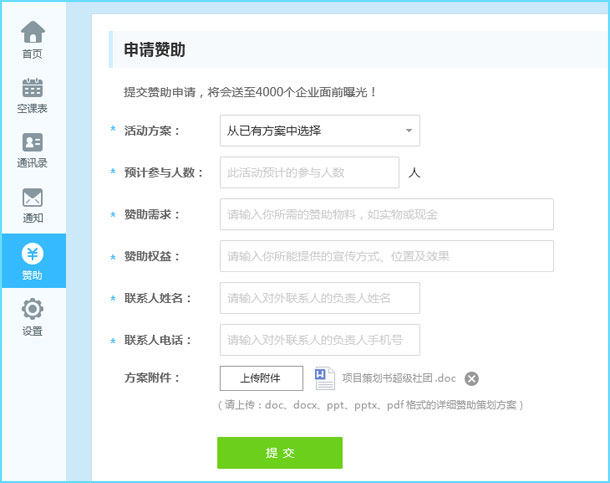Viewport: 610px width, 483px height.
Task: Remove the attached 项目策划书 file
Action: click(472, 378)
